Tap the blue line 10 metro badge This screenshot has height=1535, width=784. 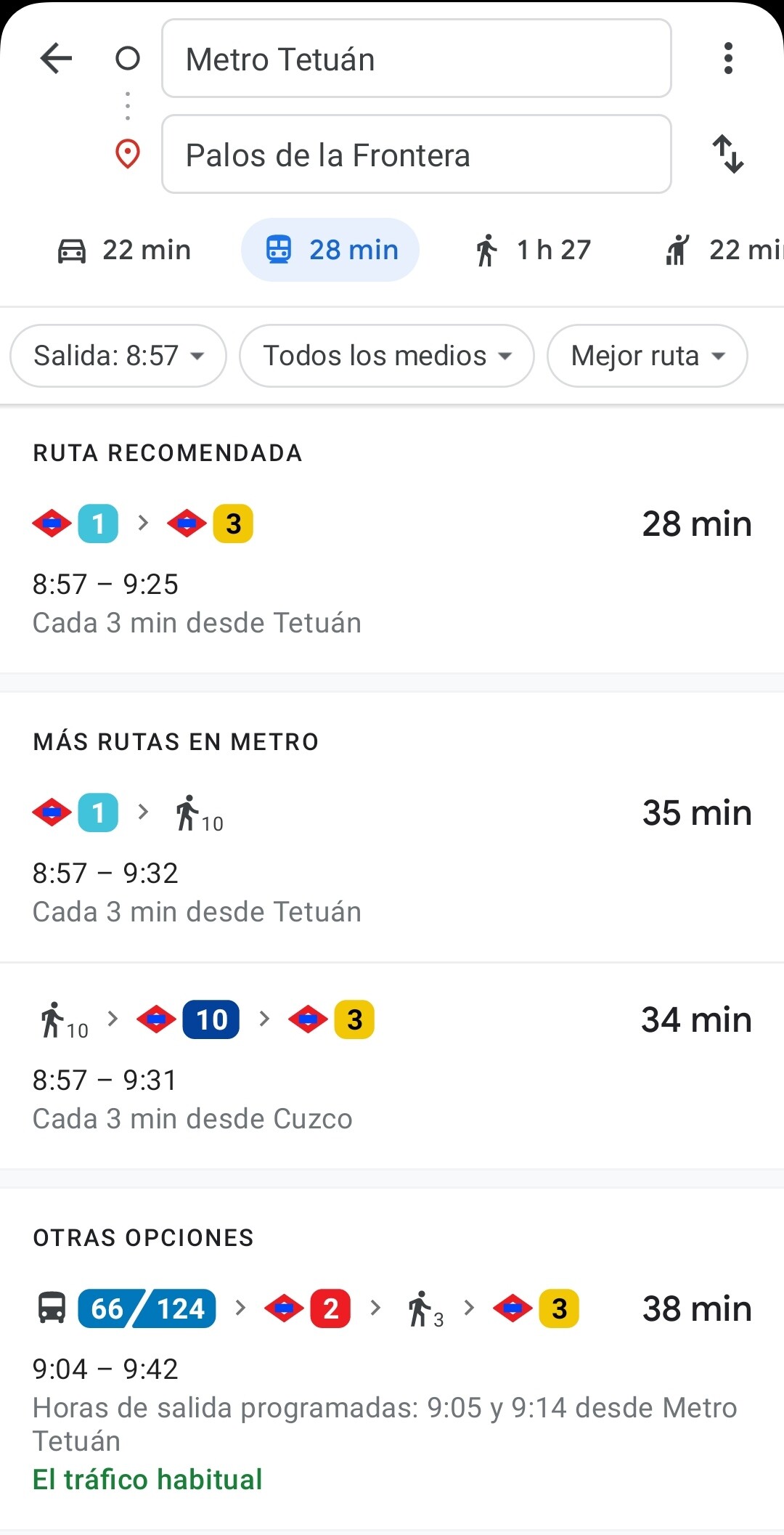click(211, 1019)
